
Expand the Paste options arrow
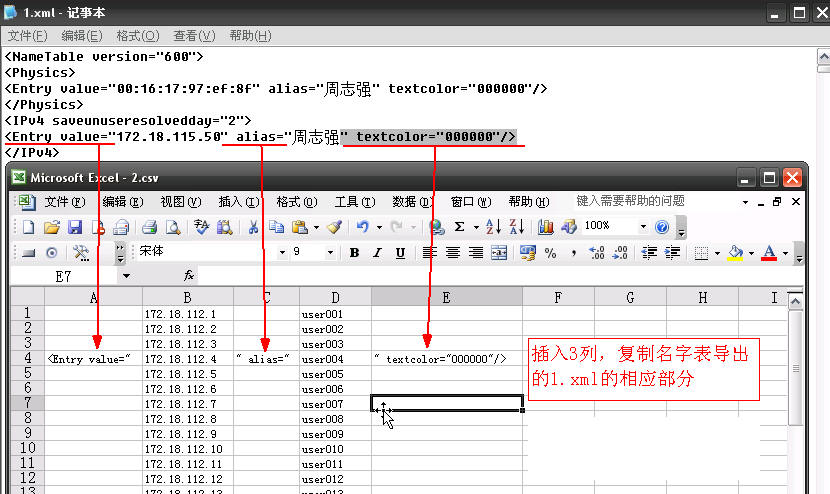pos(316,228)
